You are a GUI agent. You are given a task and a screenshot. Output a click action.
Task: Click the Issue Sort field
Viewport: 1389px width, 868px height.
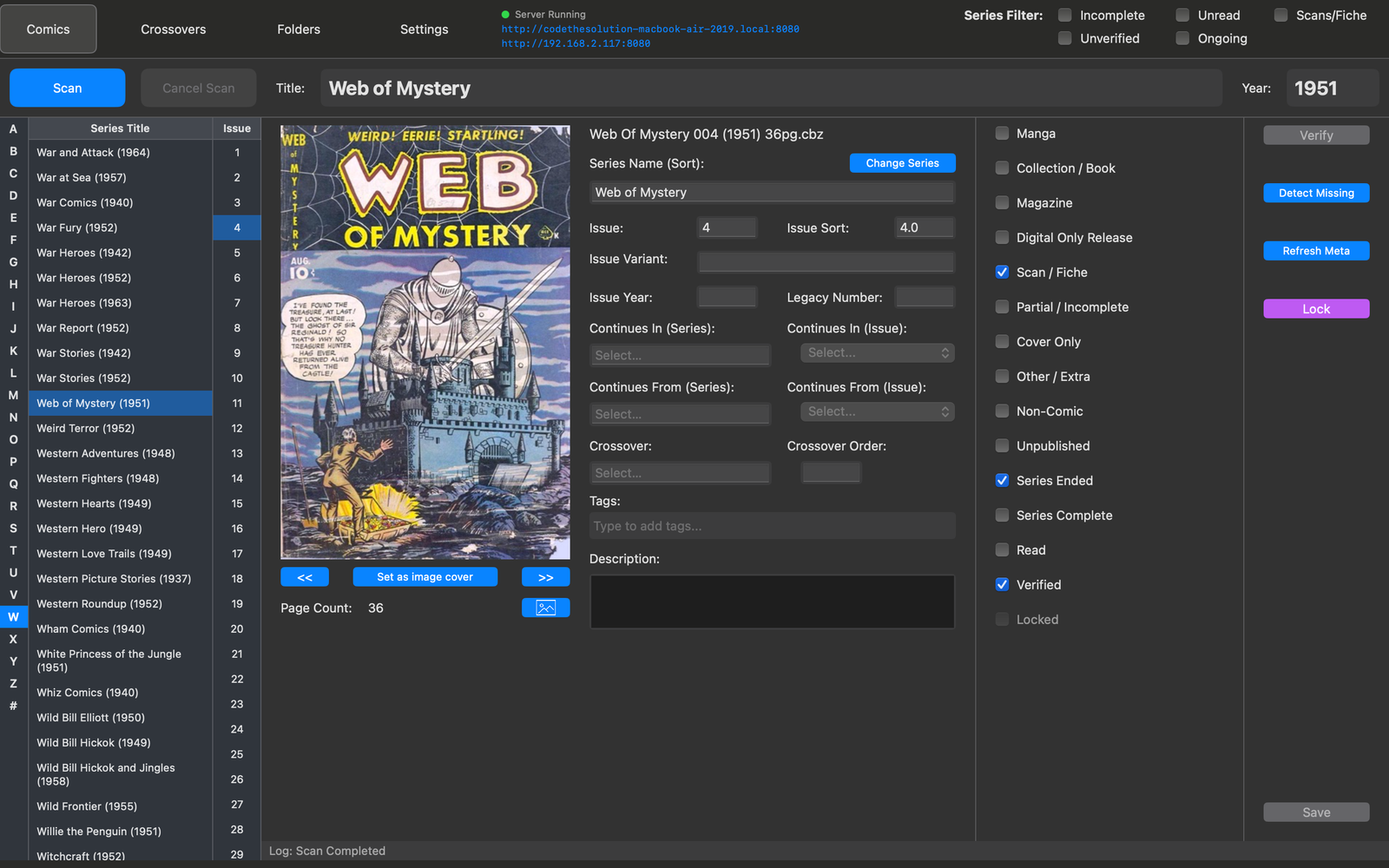[x=925, y=227]
